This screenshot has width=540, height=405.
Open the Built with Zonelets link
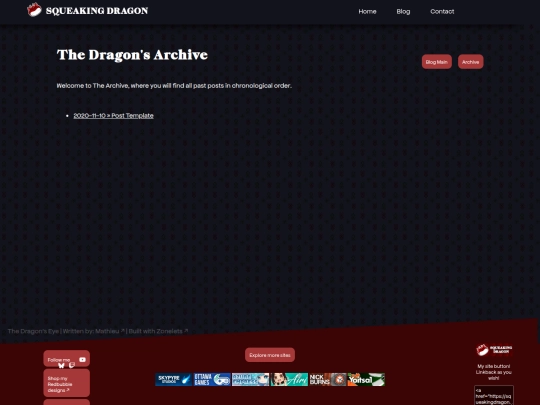(158, 331)
